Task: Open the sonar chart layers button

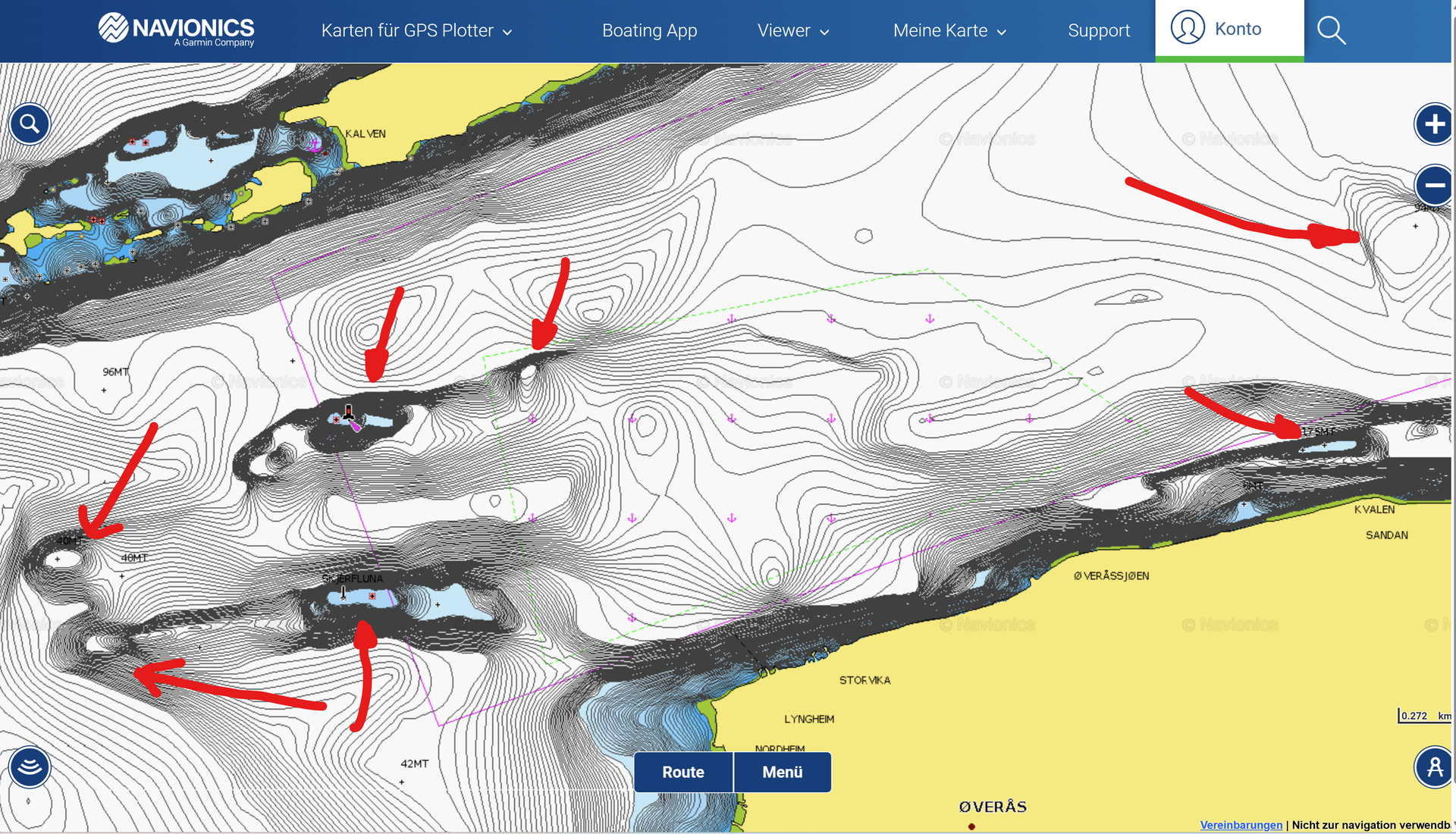Action: pos(30,767)
